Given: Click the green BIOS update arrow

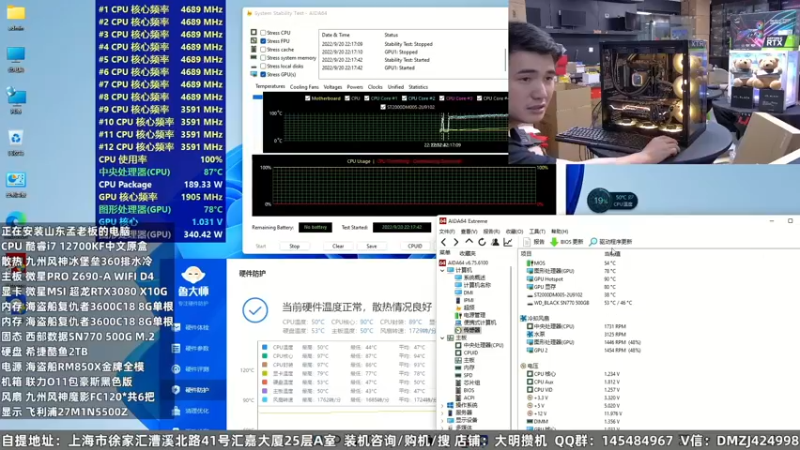Looking at the screenshot, I should 554,242.
